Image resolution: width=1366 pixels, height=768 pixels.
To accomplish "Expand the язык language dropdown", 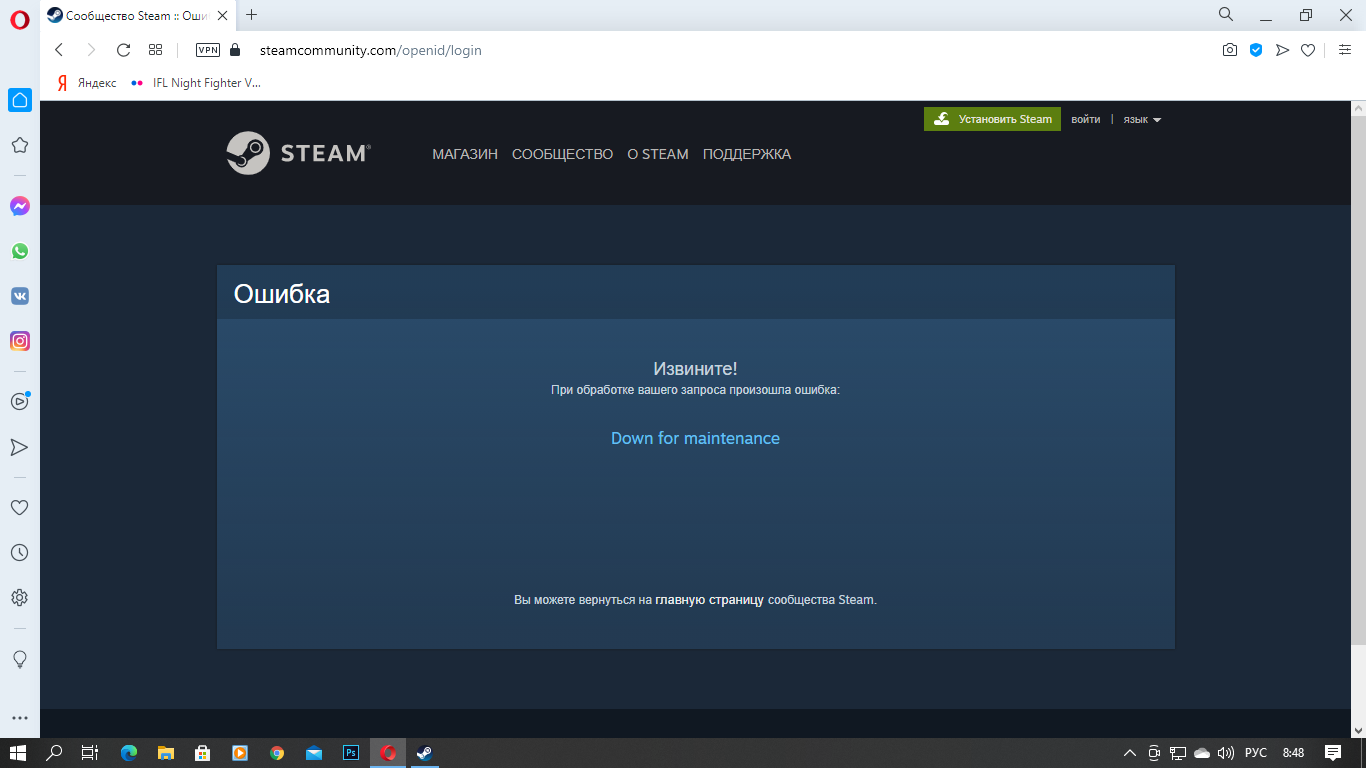I will [1141, 119].
